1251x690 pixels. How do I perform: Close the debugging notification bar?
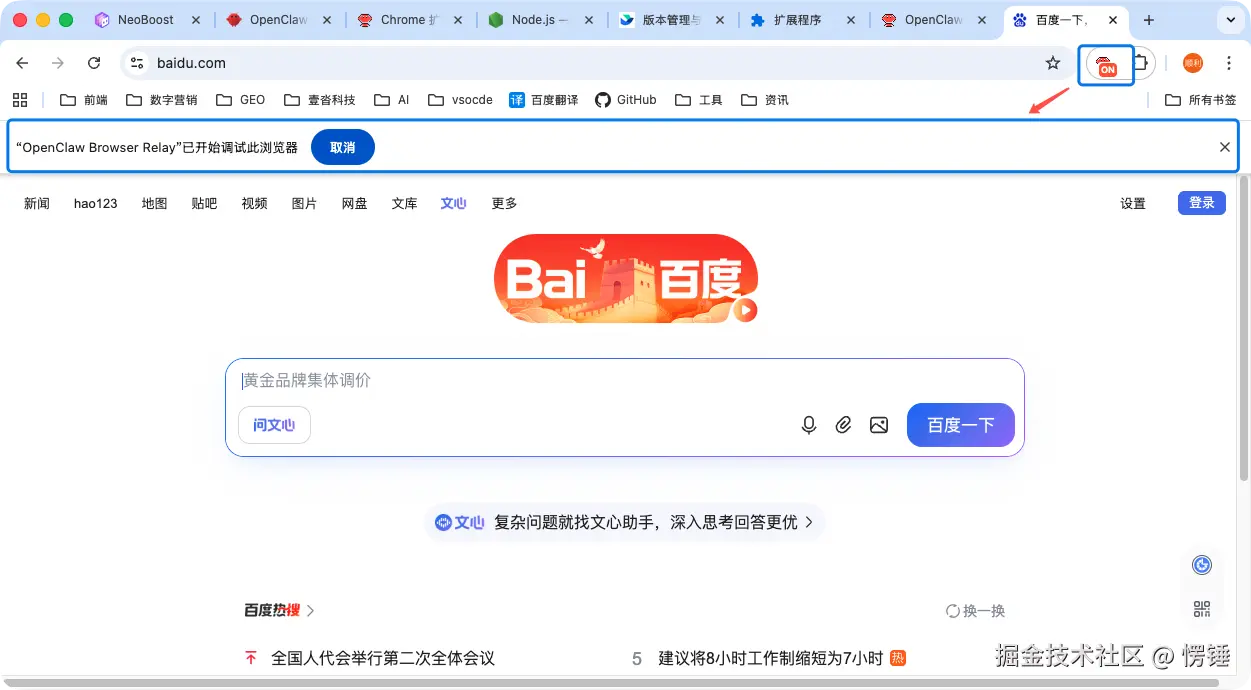click(1225, 147)
